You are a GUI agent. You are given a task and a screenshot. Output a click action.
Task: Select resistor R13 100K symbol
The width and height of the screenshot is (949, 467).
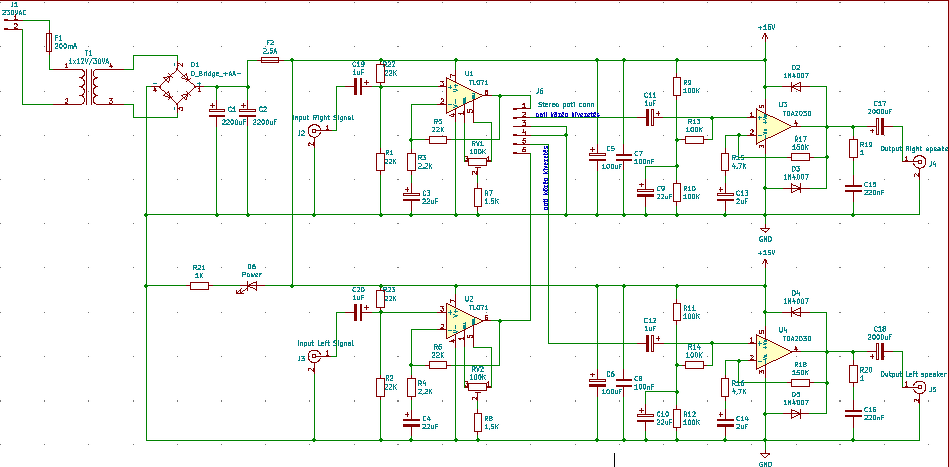tap(694, 140)
